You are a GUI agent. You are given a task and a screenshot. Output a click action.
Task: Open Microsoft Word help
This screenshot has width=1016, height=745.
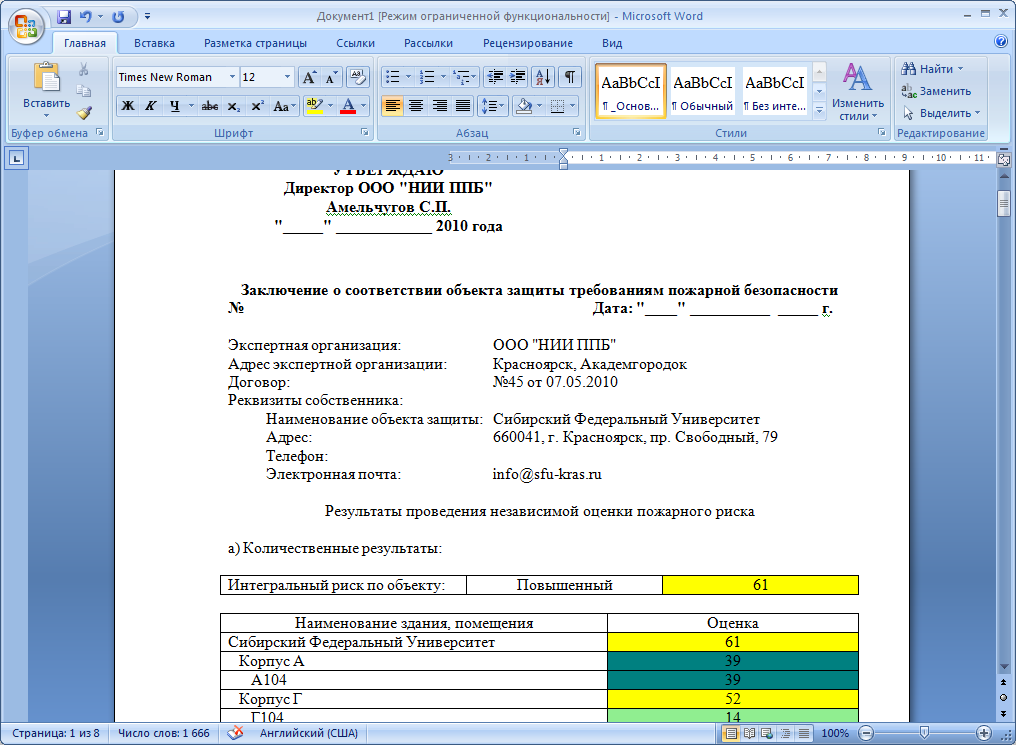tap(1000, 41)
